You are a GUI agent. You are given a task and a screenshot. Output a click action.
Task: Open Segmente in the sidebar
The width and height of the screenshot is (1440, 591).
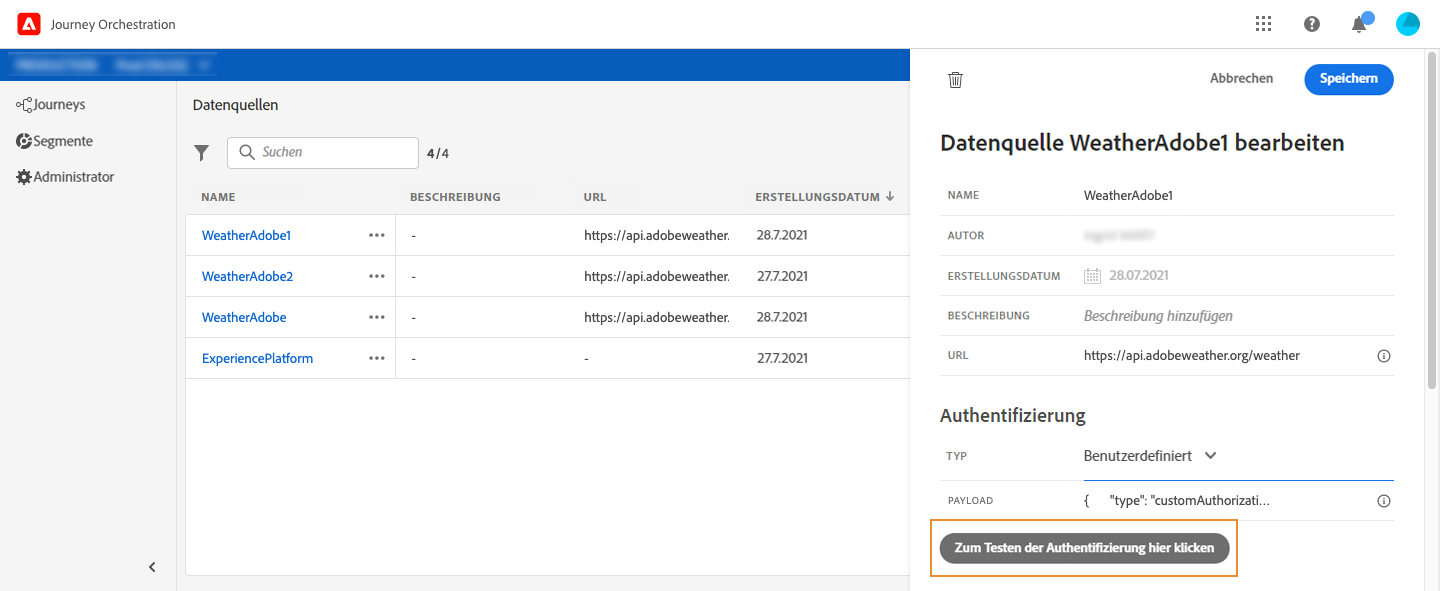[x=55, y=141]
